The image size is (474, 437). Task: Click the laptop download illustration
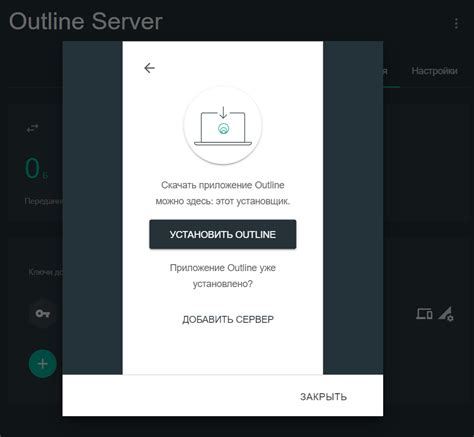pos(223,126)
